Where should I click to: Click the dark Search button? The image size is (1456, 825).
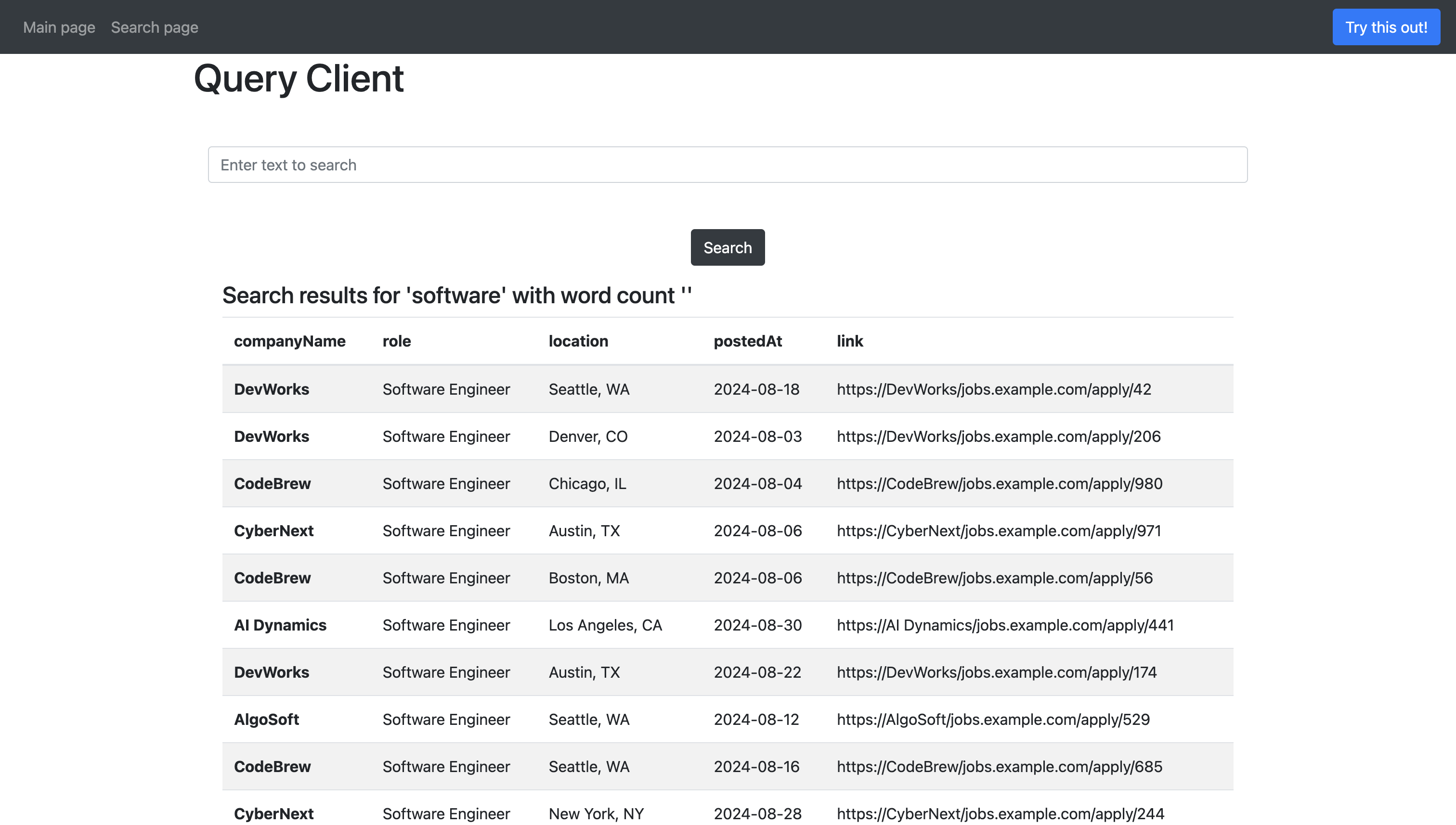727,247
